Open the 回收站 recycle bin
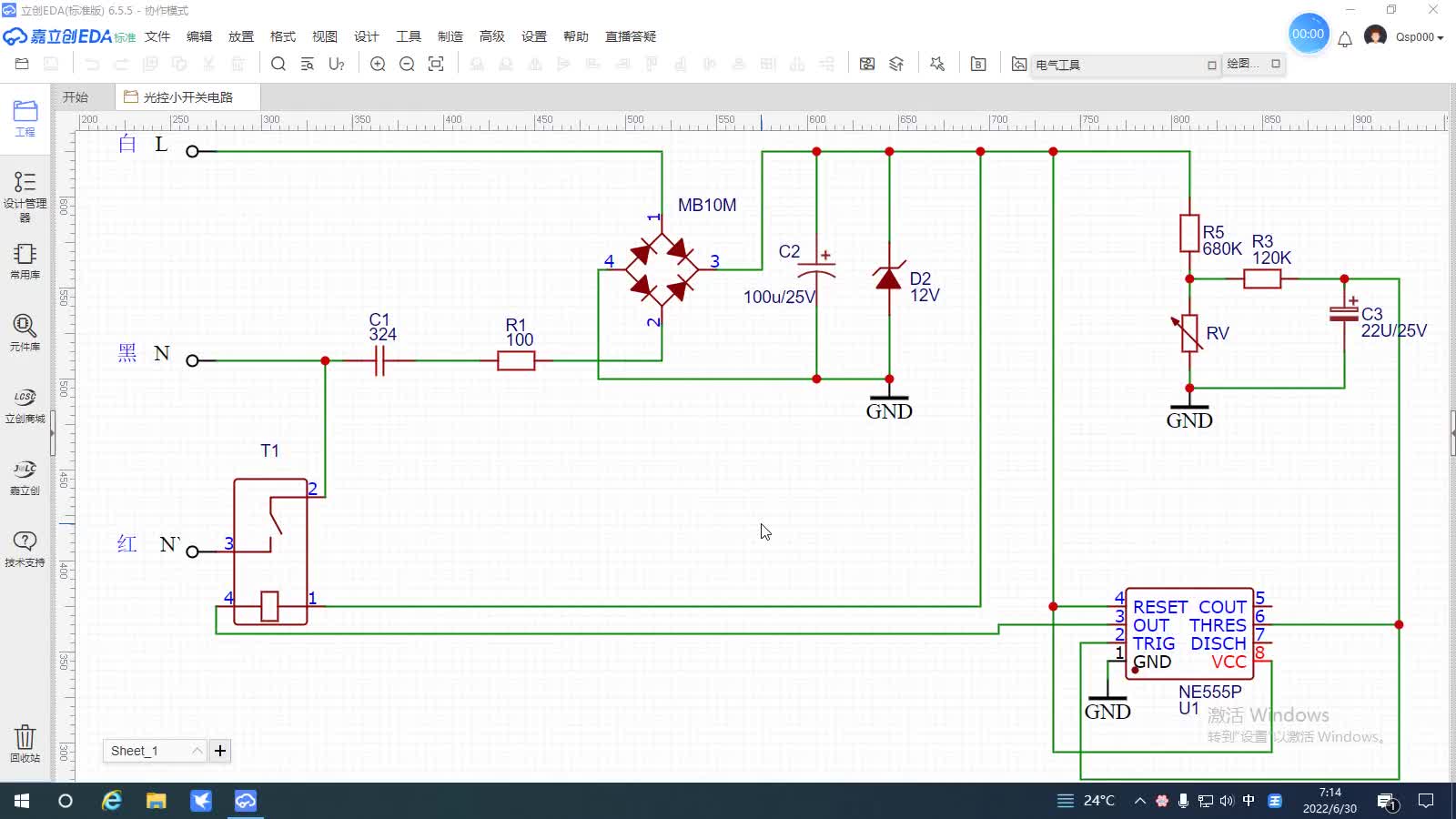This screenshot has height=819, width=1456. point(25,743)
